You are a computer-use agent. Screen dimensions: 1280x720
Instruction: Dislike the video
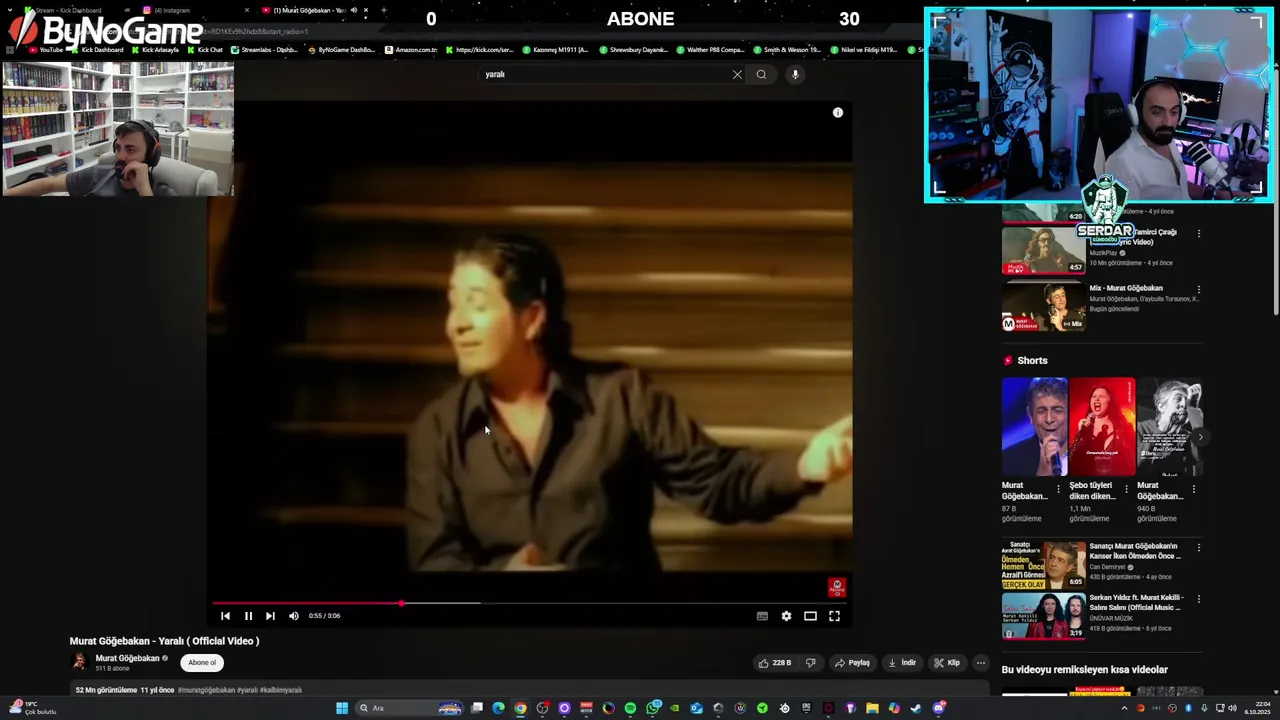(811, 663)
